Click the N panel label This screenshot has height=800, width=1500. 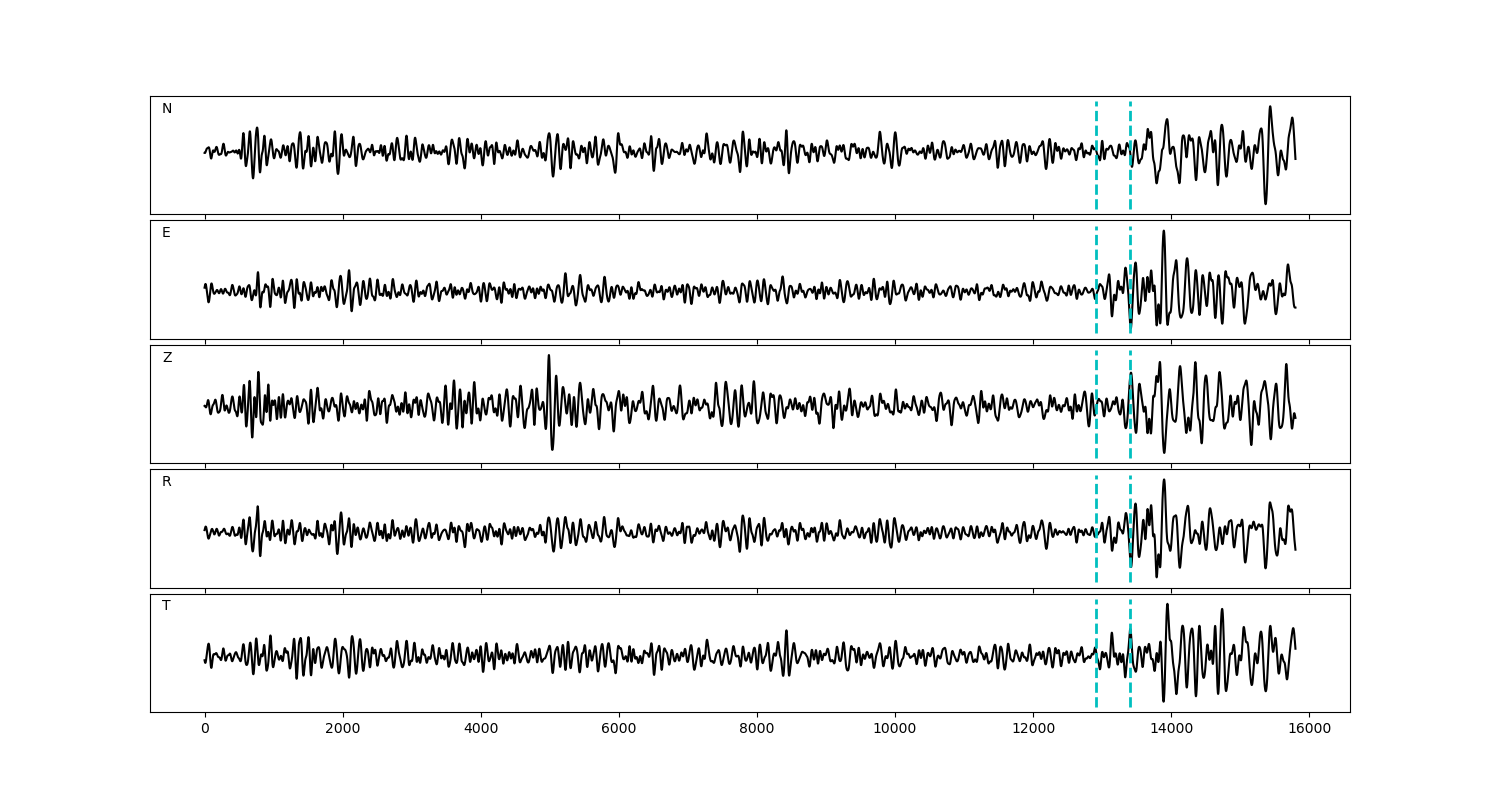(167, 109)
